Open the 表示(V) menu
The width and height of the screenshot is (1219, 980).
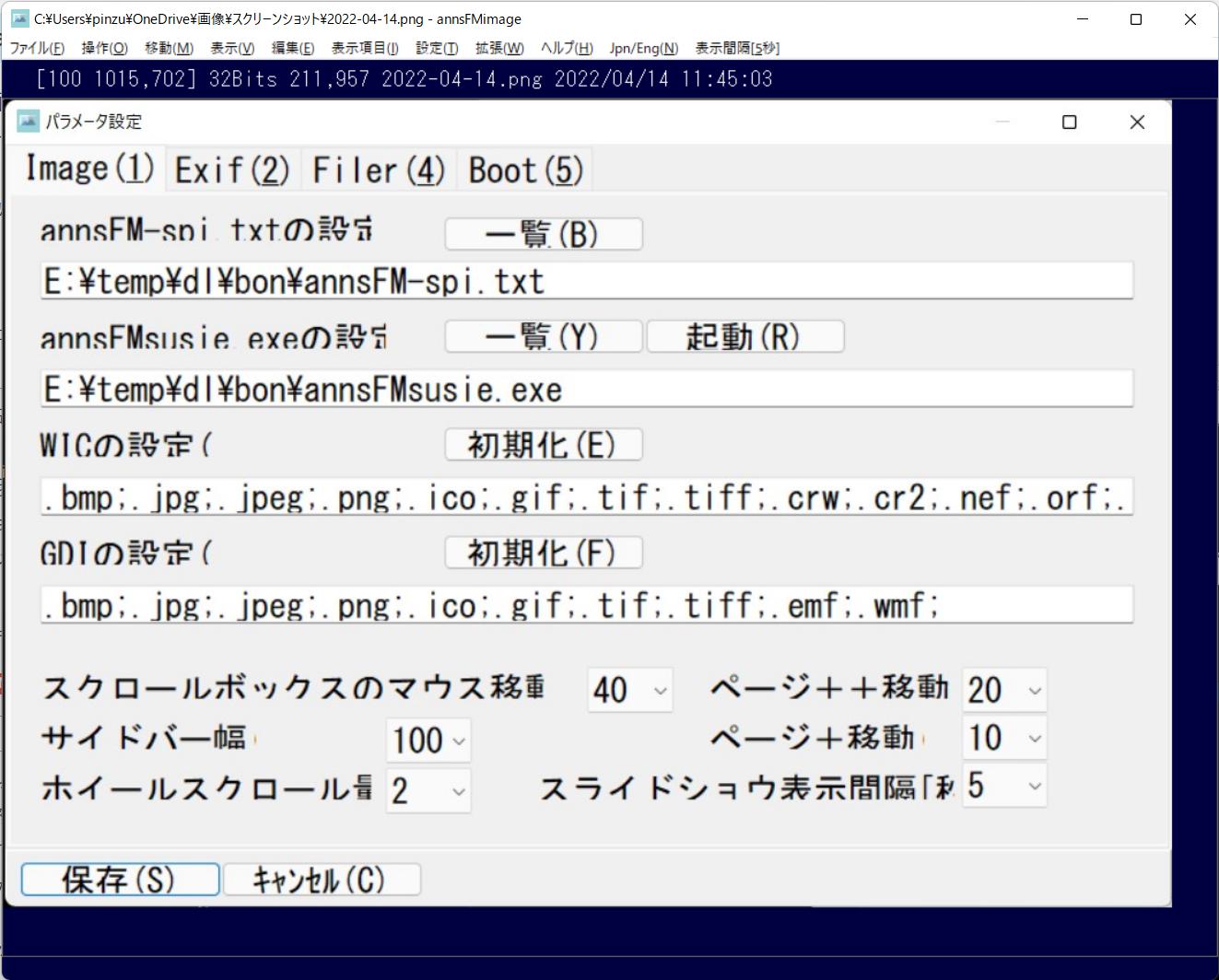click(x=232, y=48)
